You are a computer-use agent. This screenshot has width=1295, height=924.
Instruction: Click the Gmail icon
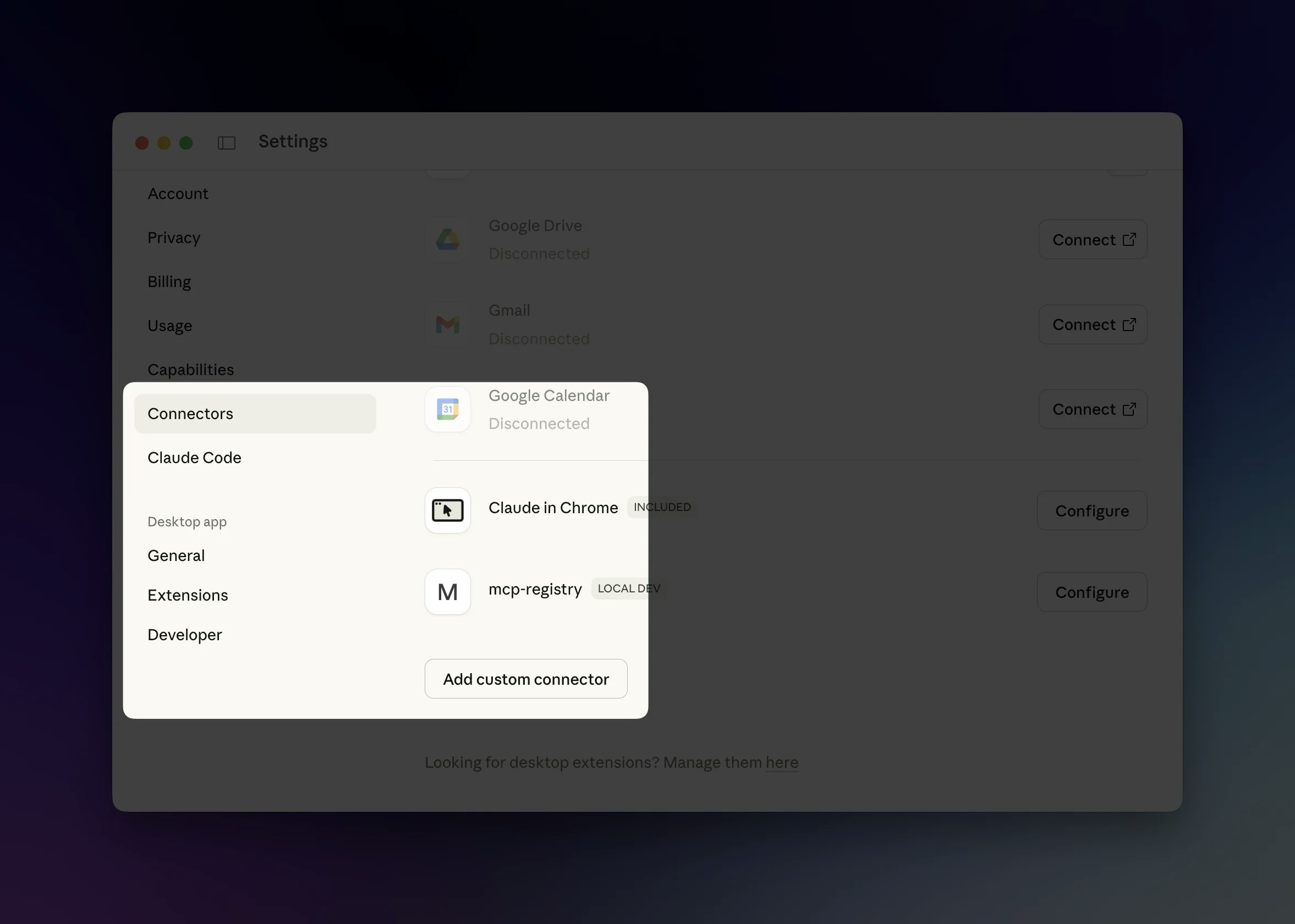448,324
